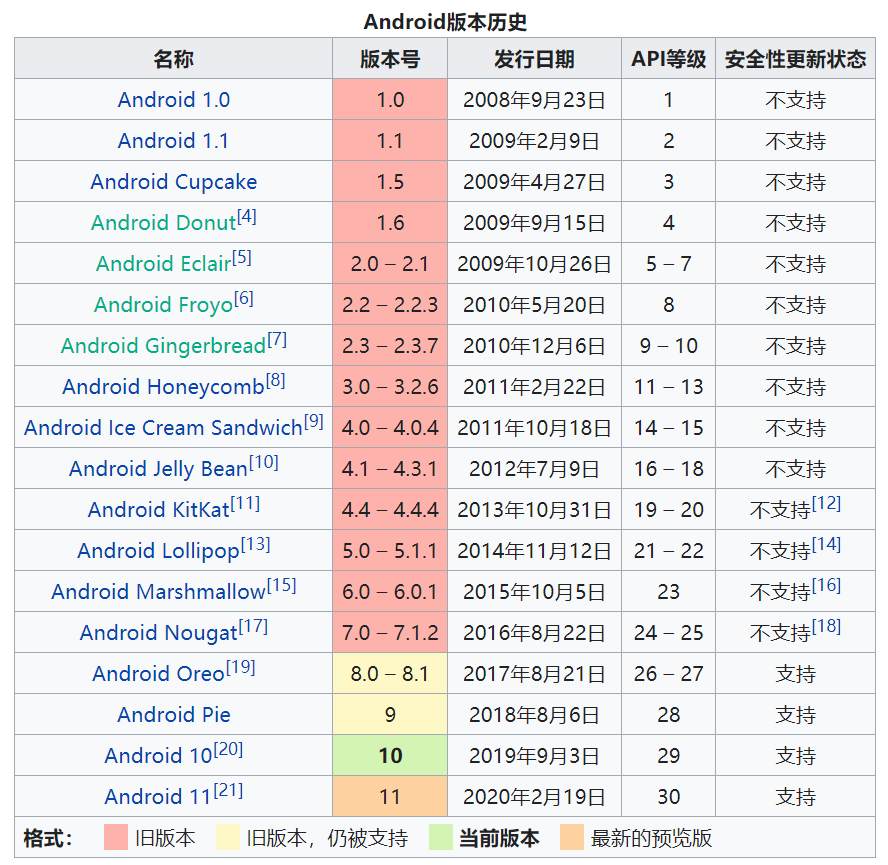Open the Android Nougat link
Image resolution: width=888 pixels, height=865 pixels.
click(x=159, y=633)
